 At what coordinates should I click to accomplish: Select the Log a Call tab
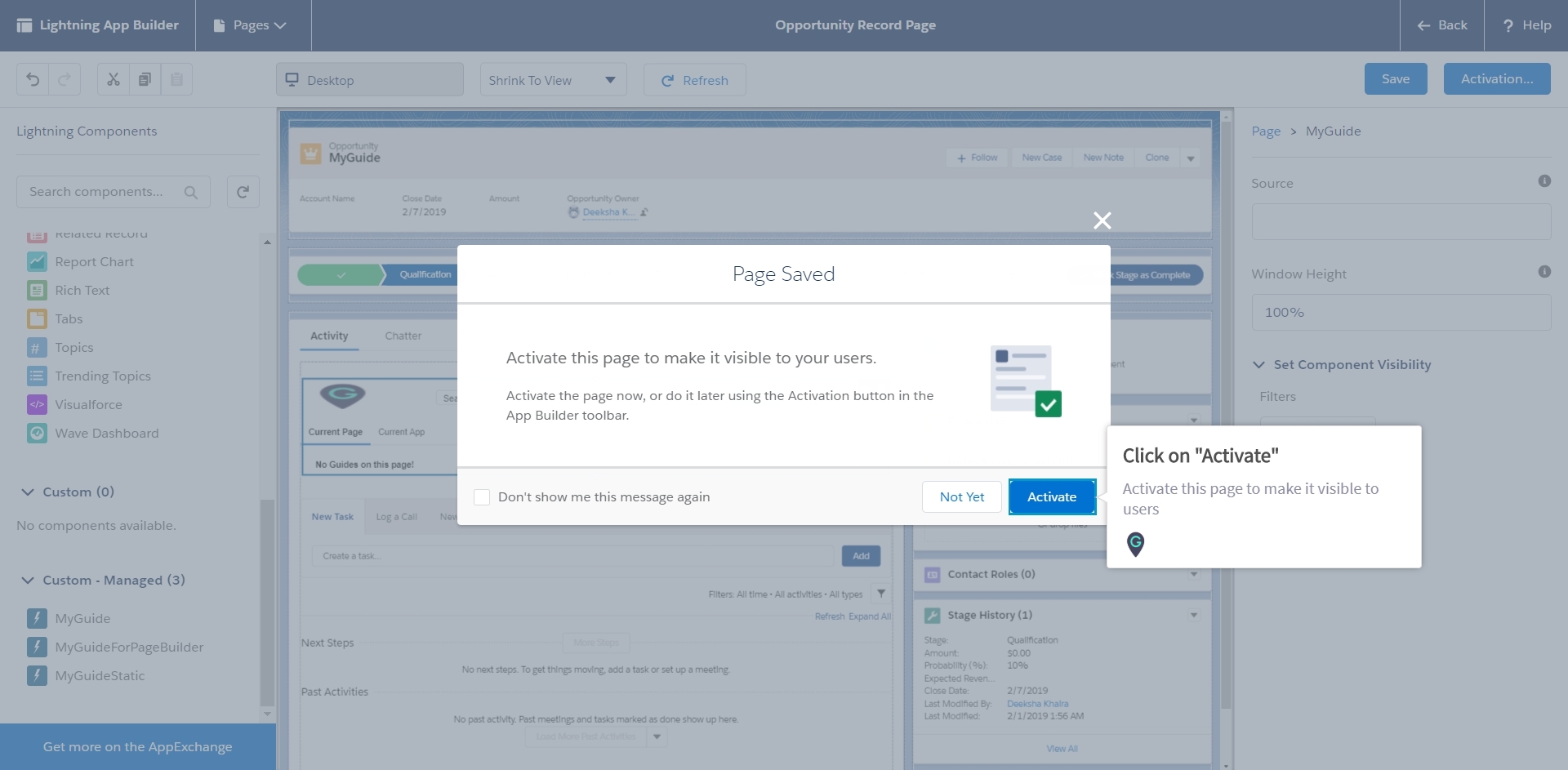396,517
